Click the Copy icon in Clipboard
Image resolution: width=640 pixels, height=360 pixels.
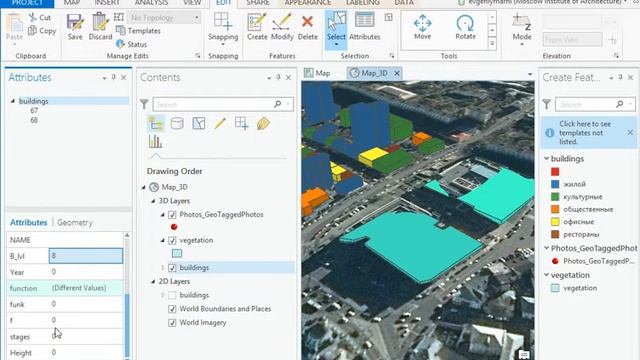32,31
